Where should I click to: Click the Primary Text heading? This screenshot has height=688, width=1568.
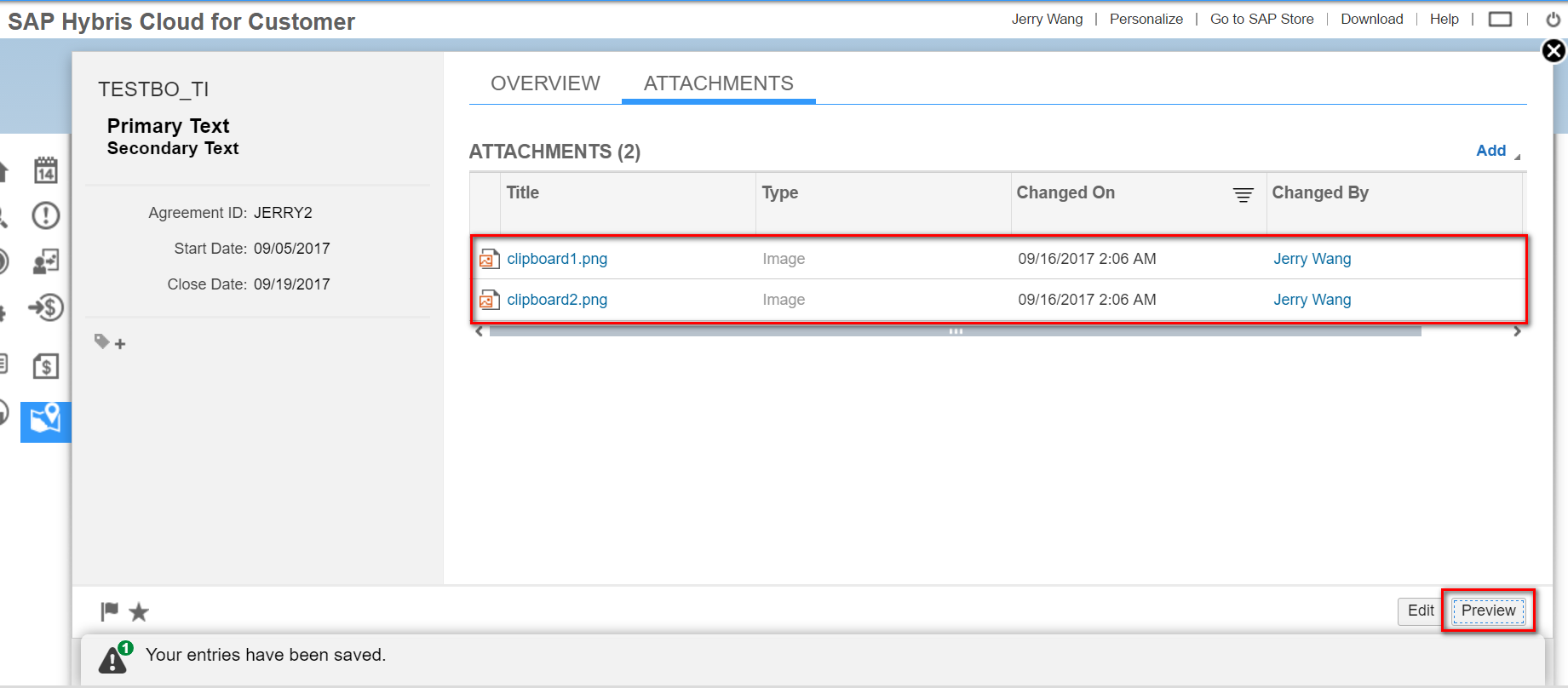(x=168, y=126)
